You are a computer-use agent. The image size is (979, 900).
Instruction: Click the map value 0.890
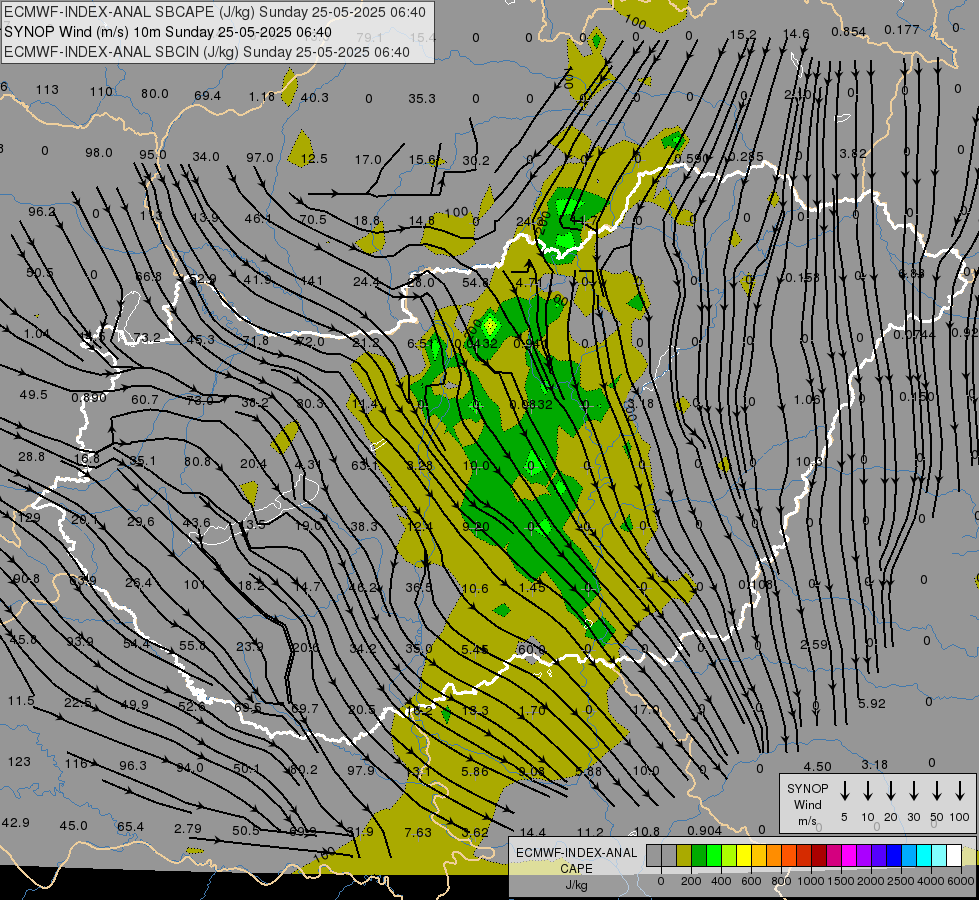pyautogui.click(x=89, y=397)
